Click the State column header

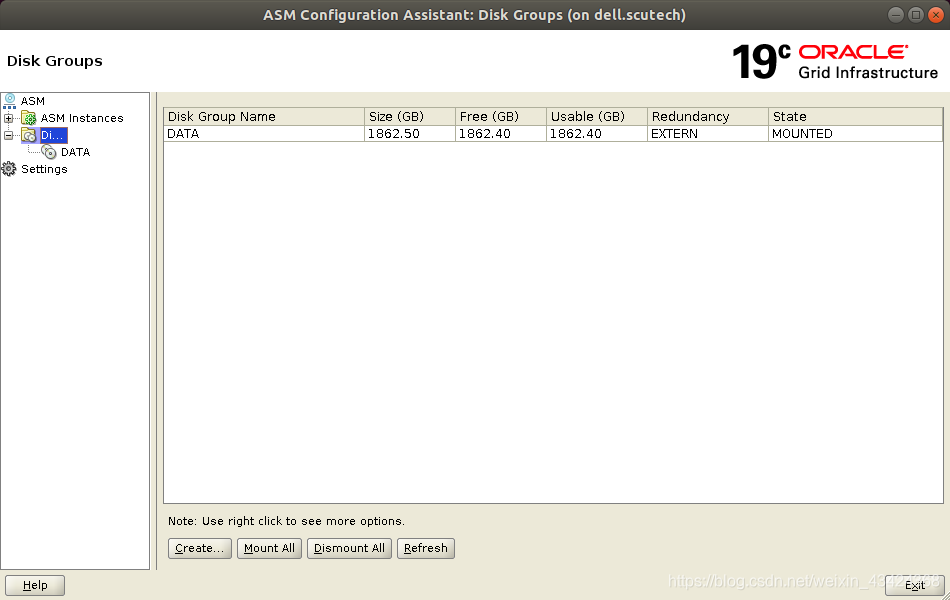click(856, 116)
